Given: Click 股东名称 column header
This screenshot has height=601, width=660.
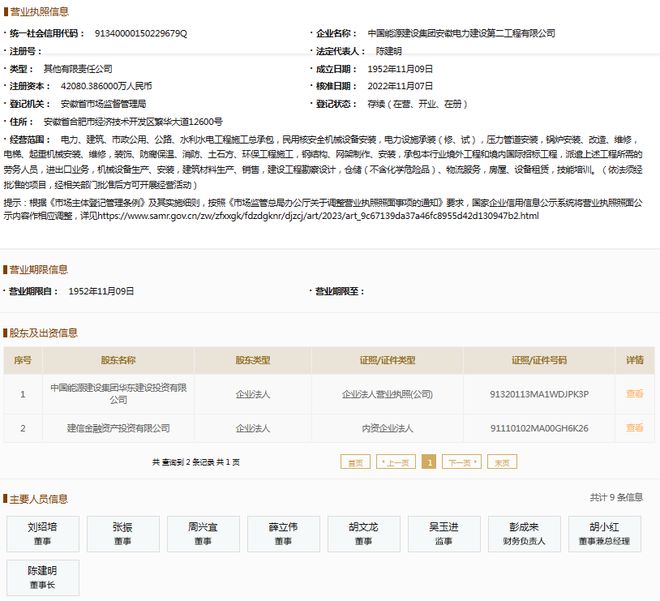Looking at the screenshot, I should pos(118,360).
